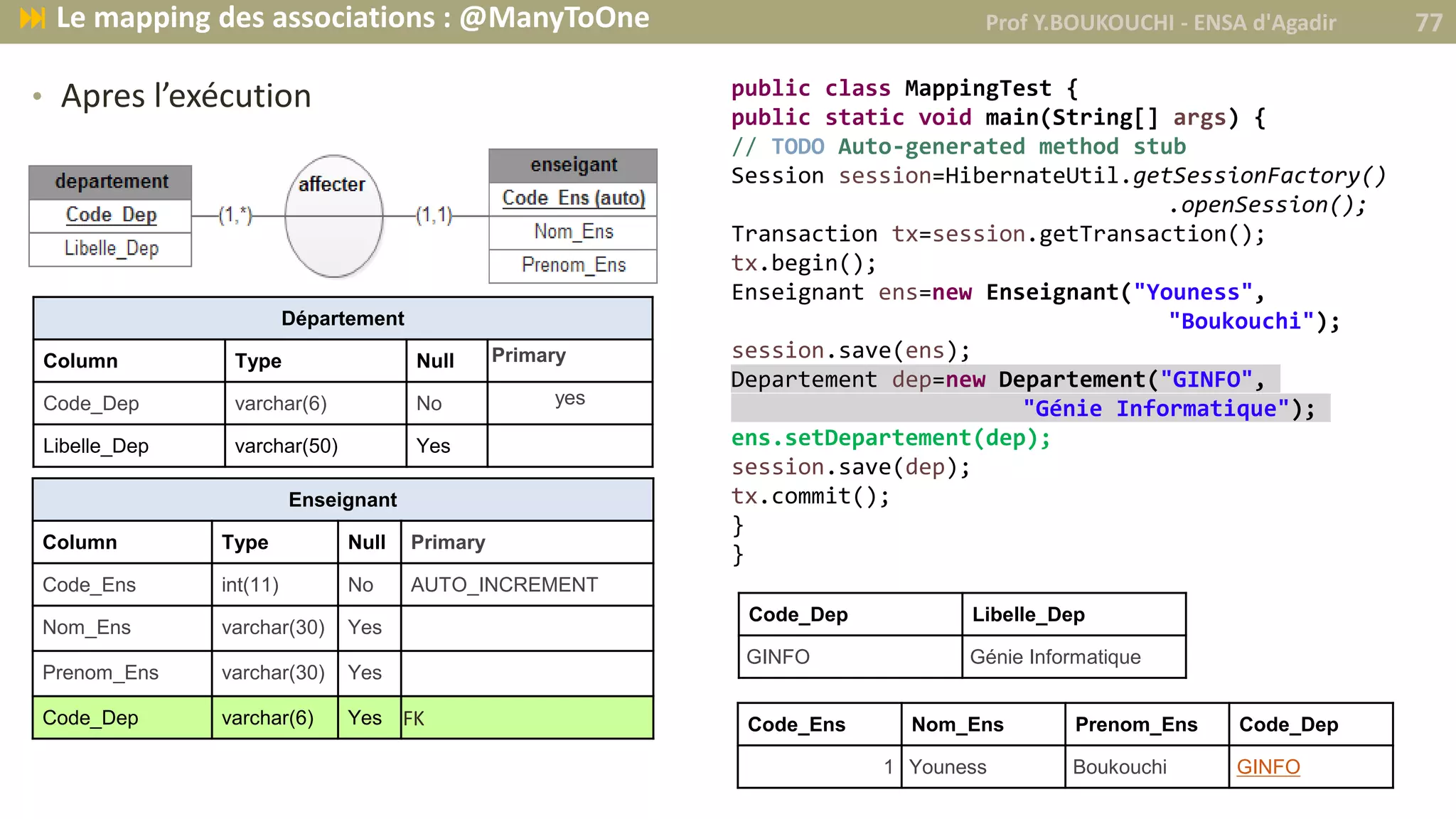Screen dimensions: 1456x819
Task: Click the 'affecter' association ellipse
Action: (333, 216)
